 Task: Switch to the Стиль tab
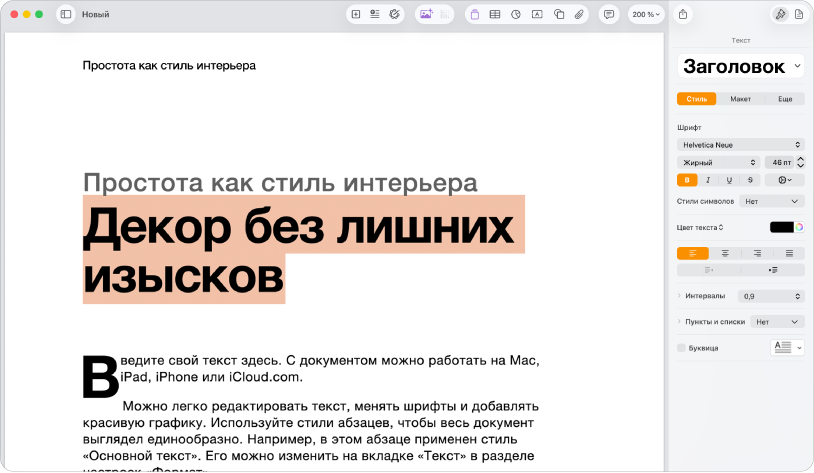(x=697, y=99)
